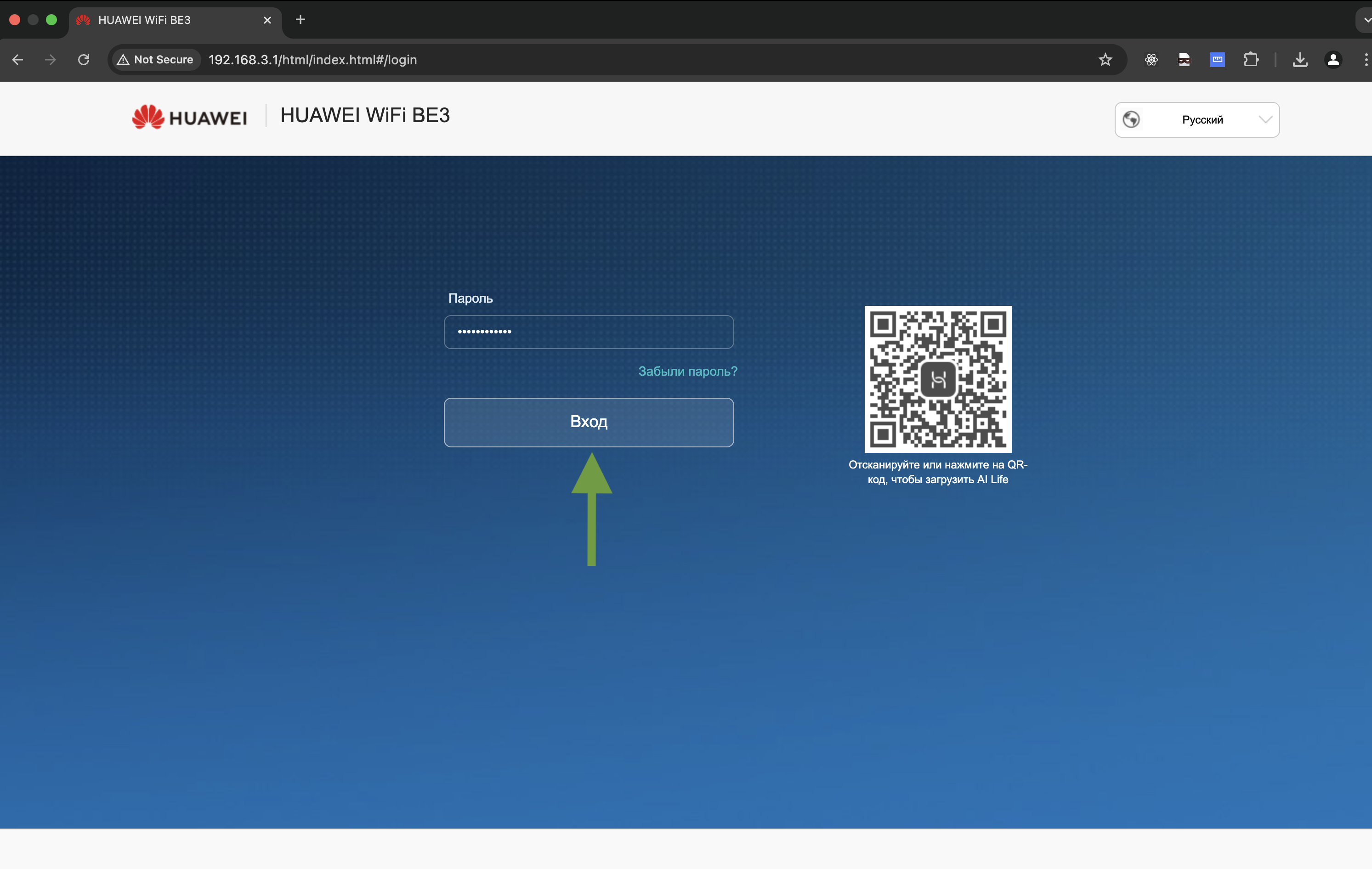
Task: Open the browser downloads icon
Action: point(1300,60)
